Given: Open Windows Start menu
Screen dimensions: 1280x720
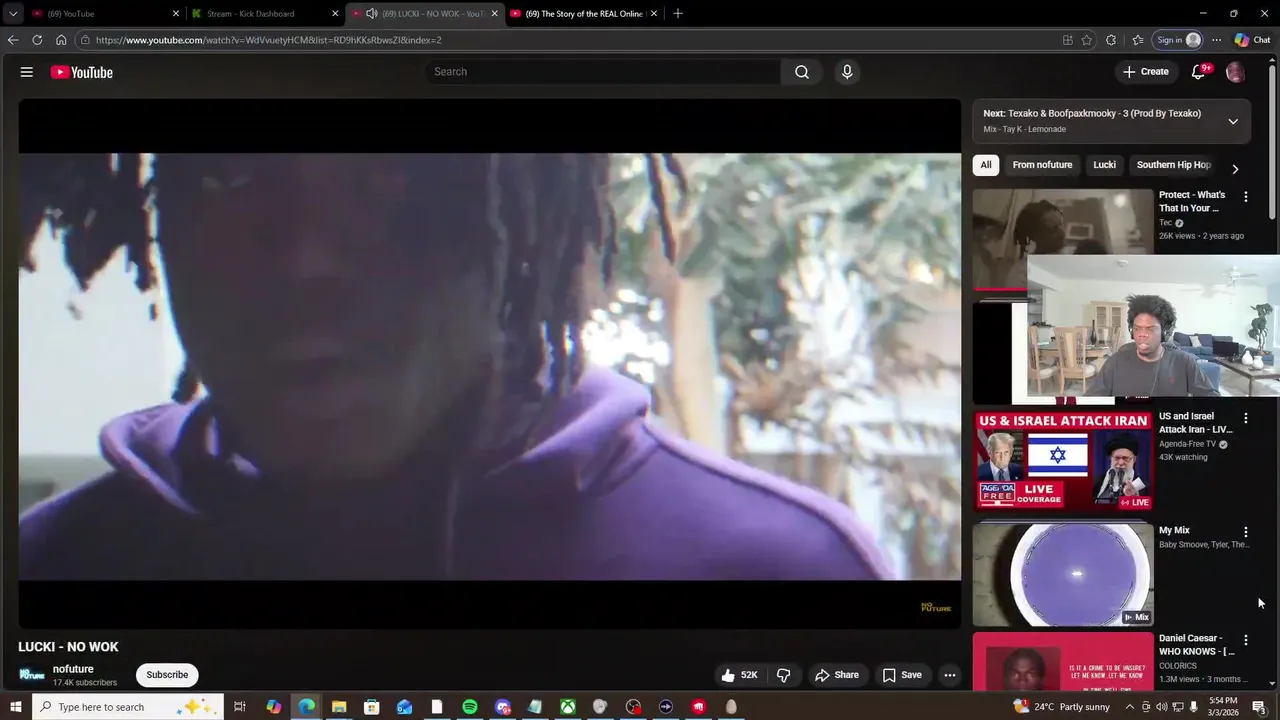Looking at the screenshot, I should click(x=15, y=707).
